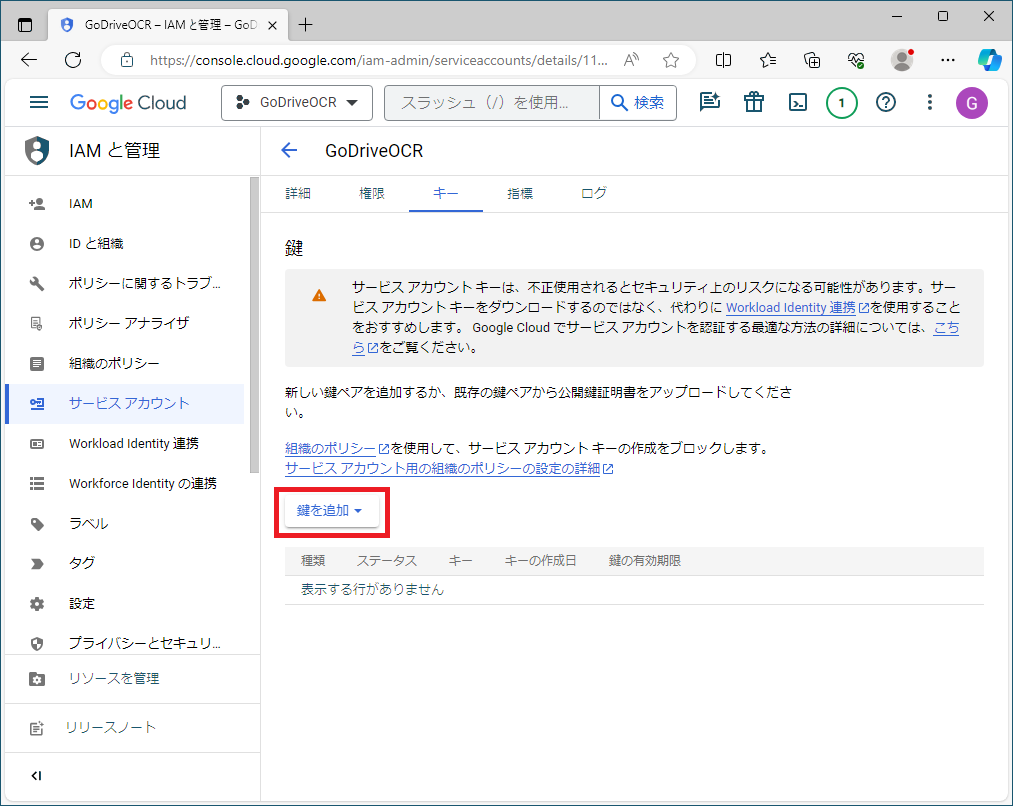Viewport: 1013px width, 806px height.
Task: Open タグ in the sidebar
Action: 125,564
